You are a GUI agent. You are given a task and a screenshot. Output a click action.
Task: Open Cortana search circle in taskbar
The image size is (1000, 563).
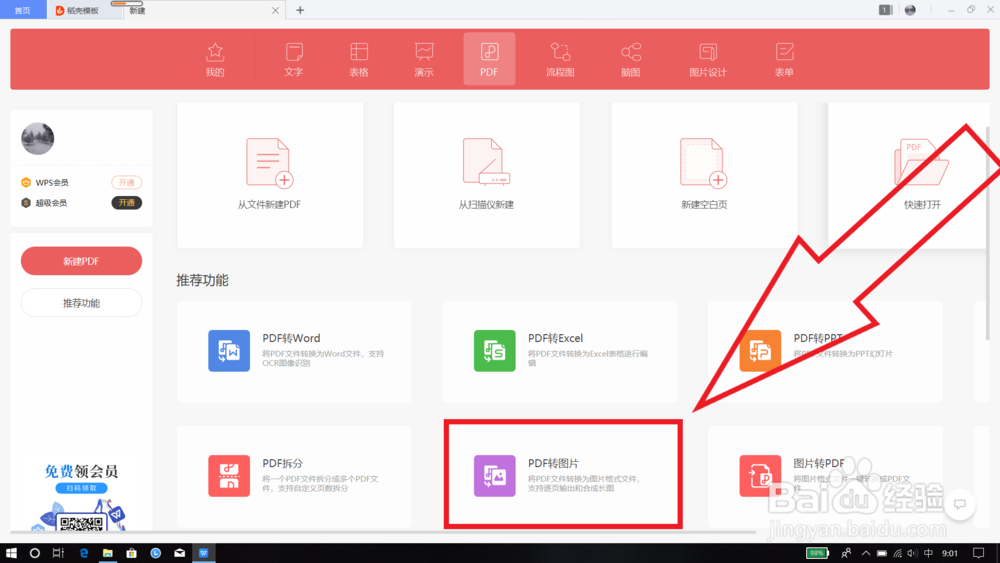[x=34, y=553]
